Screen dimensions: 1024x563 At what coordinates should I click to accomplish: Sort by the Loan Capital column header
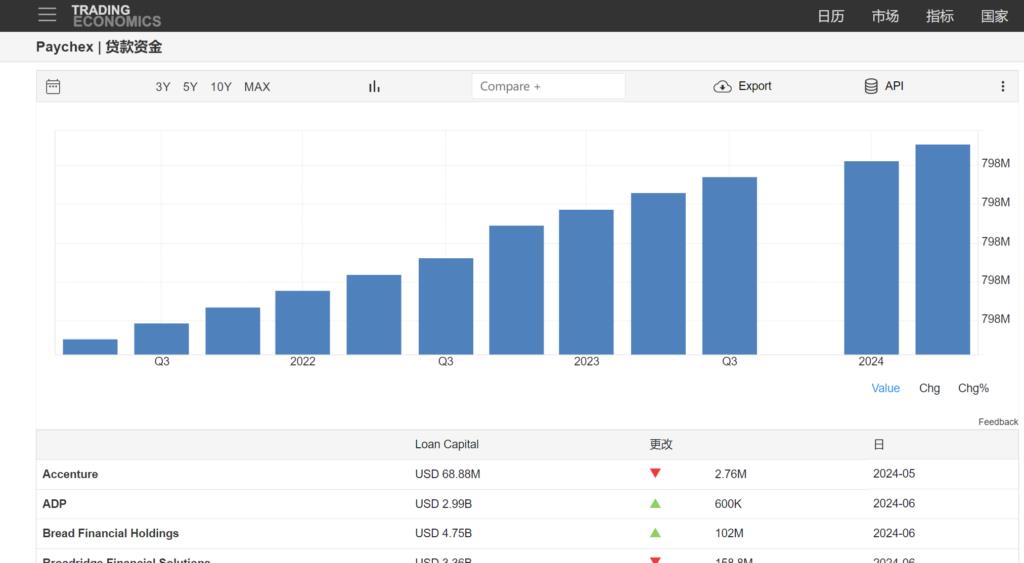click(447, 444)
